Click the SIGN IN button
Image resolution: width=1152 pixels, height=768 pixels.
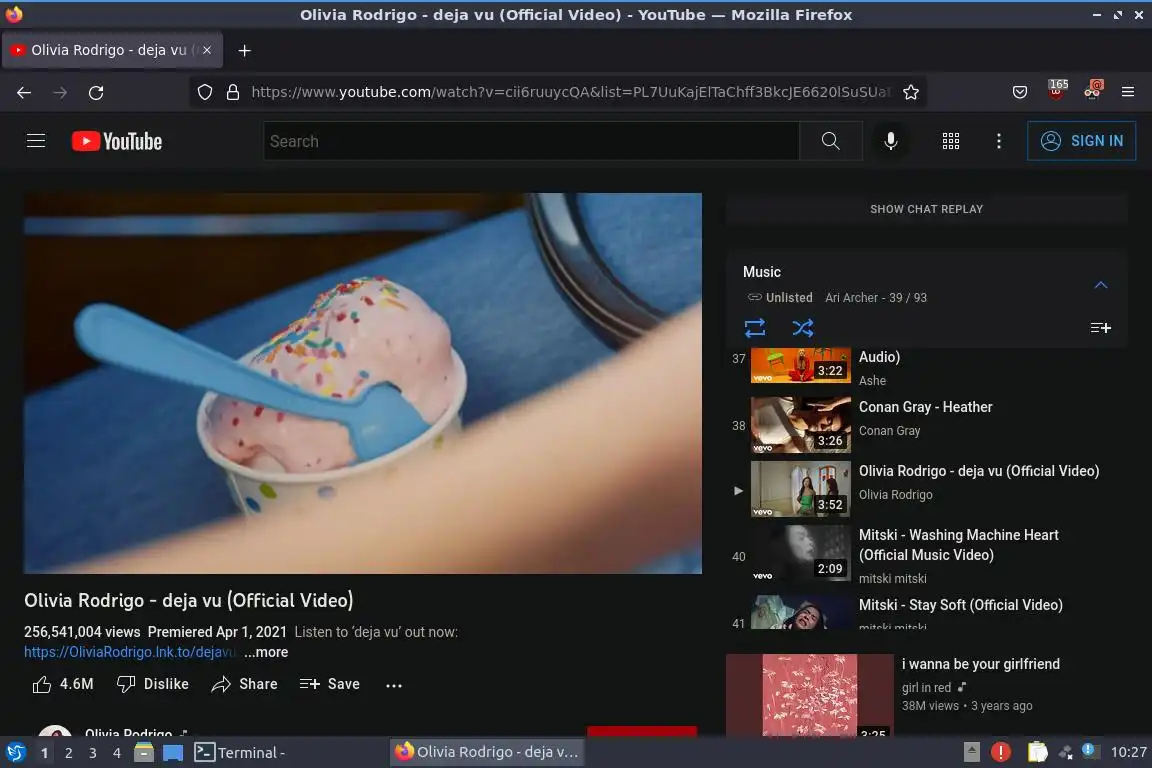pos(1081,140)
